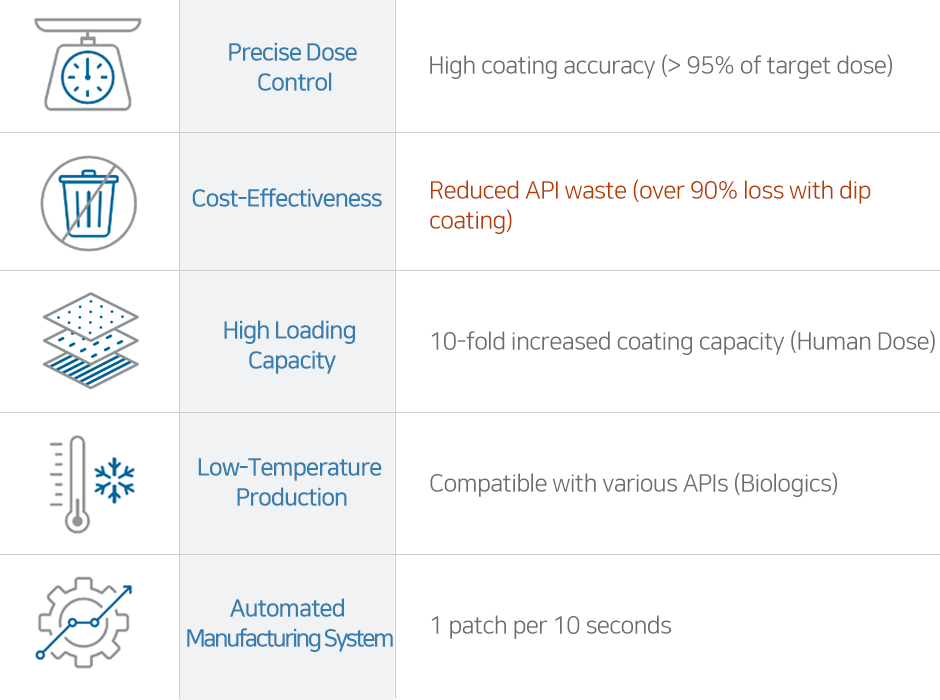Image resolution: width=940 pixels, height=700 pixels.
Task: Click "10-fold increased coating capacity" phrase
Action: tap(606, 341)
